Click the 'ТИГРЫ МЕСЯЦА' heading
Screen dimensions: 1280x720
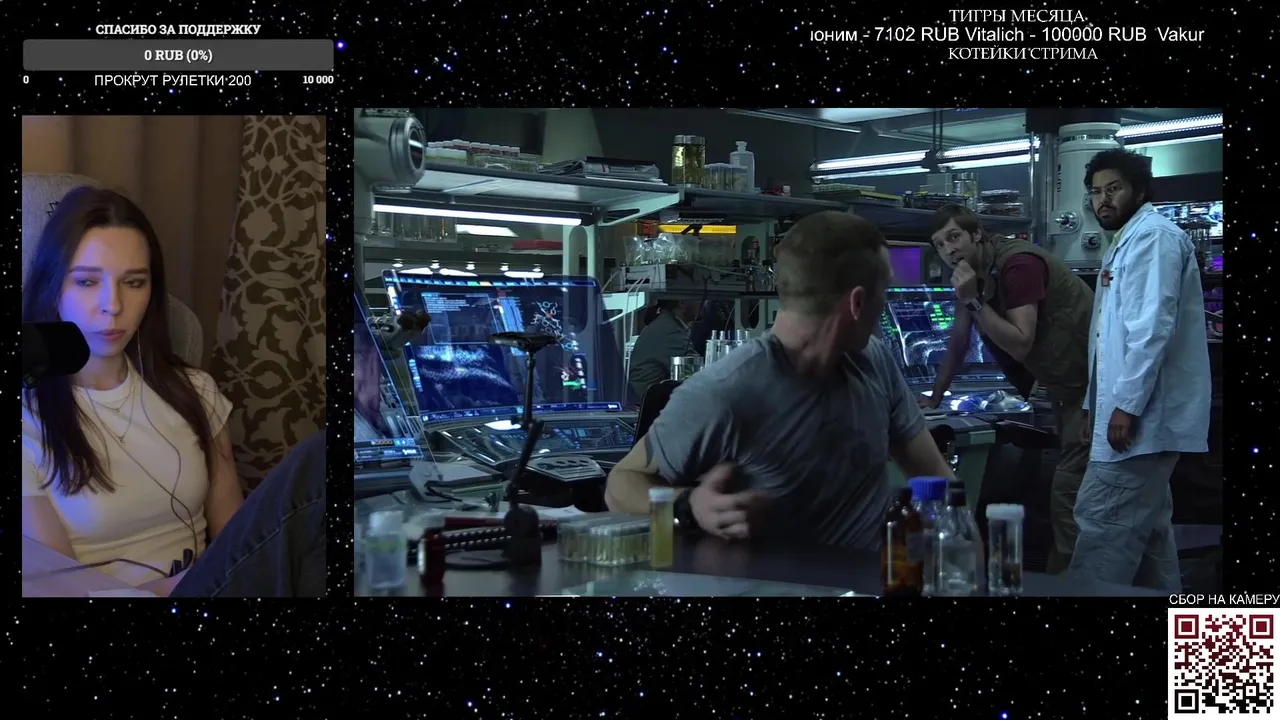click(1017, 16)
